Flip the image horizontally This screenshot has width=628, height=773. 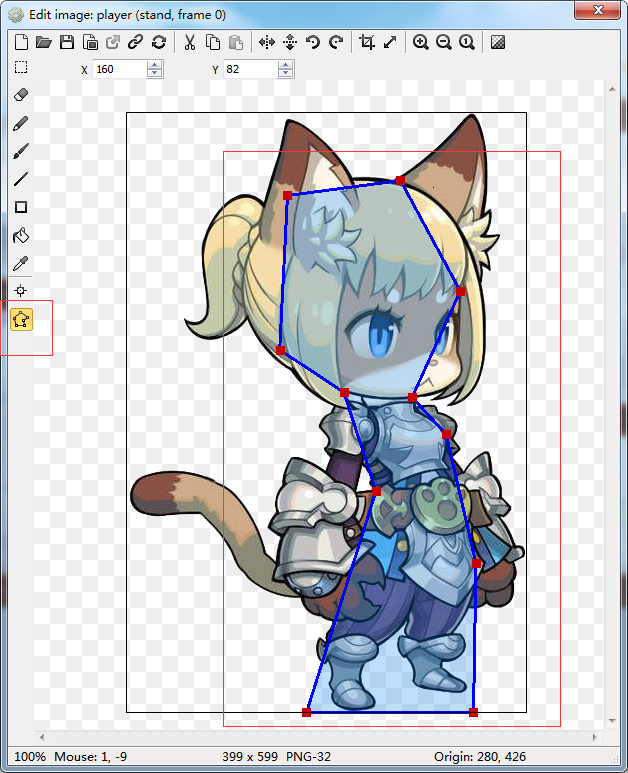coord(267,42)
